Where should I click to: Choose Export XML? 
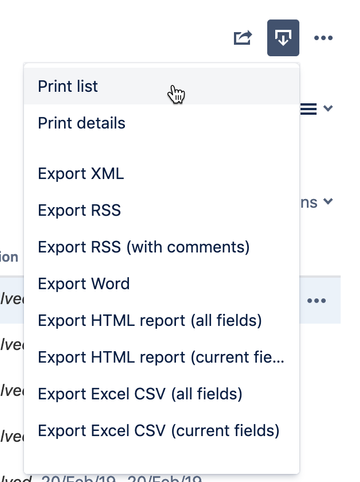point(162,174)
